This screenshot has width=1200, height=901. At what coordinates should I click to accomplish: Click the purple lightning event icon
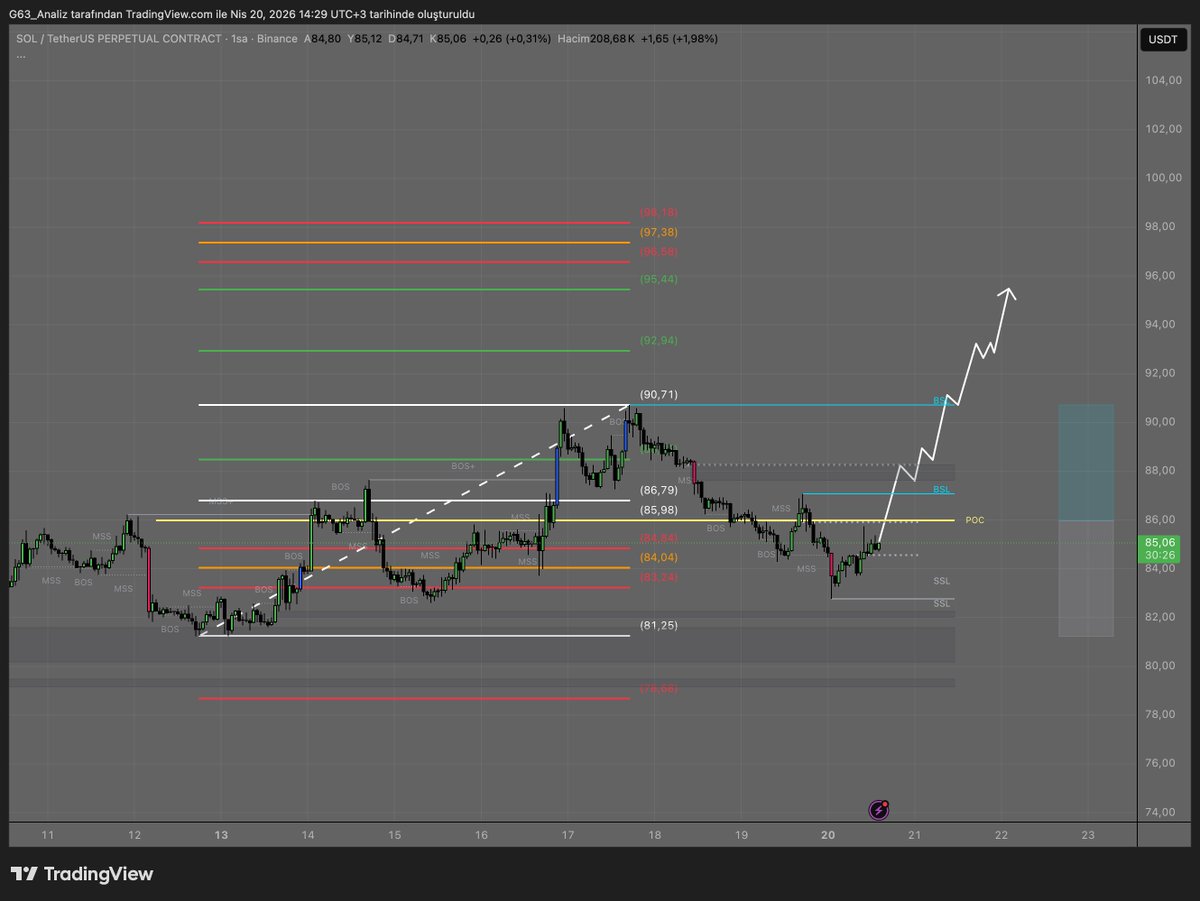(879, 810)
